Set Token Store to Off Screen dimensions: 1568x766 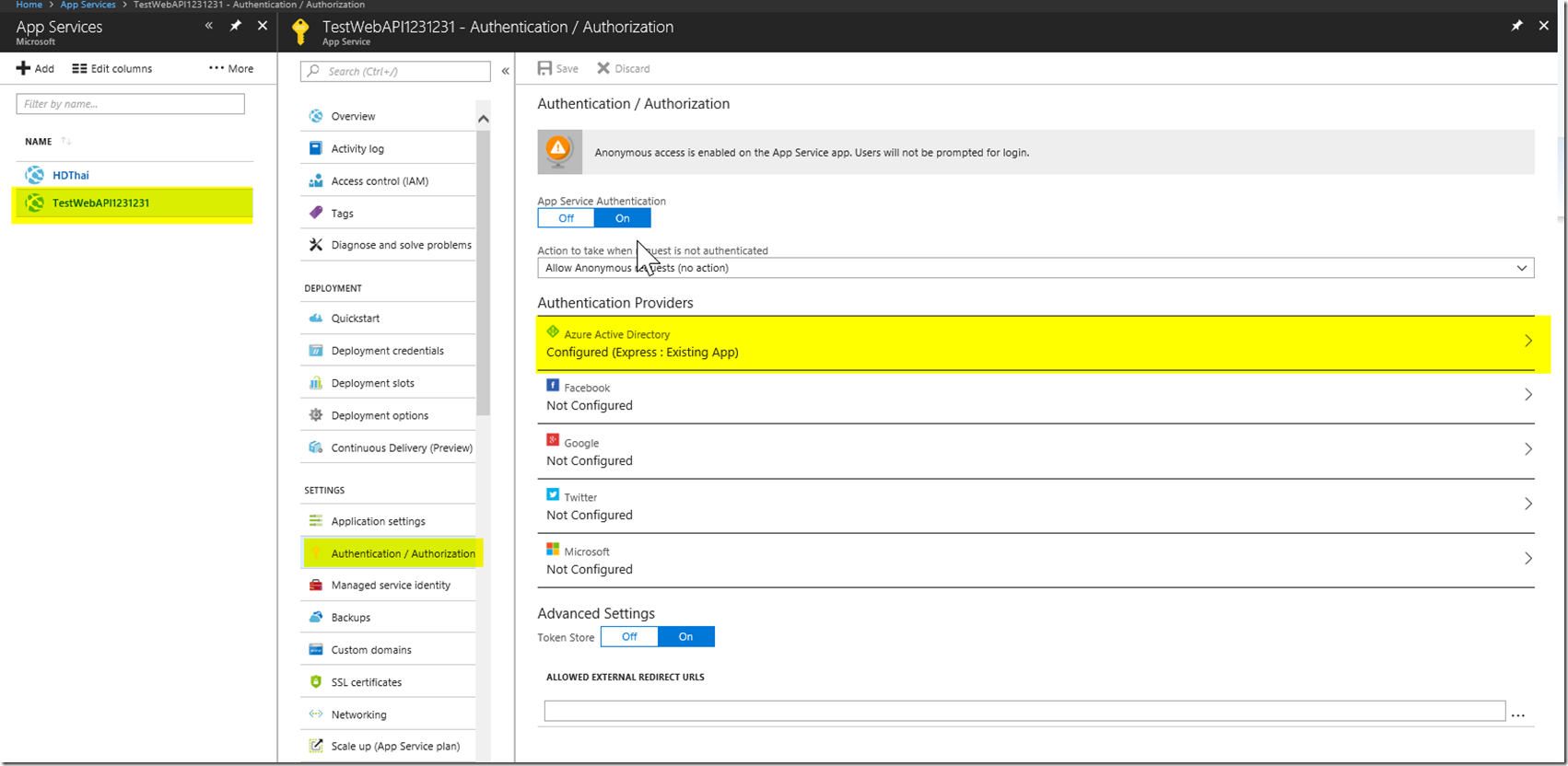click(x=629, y=636)
